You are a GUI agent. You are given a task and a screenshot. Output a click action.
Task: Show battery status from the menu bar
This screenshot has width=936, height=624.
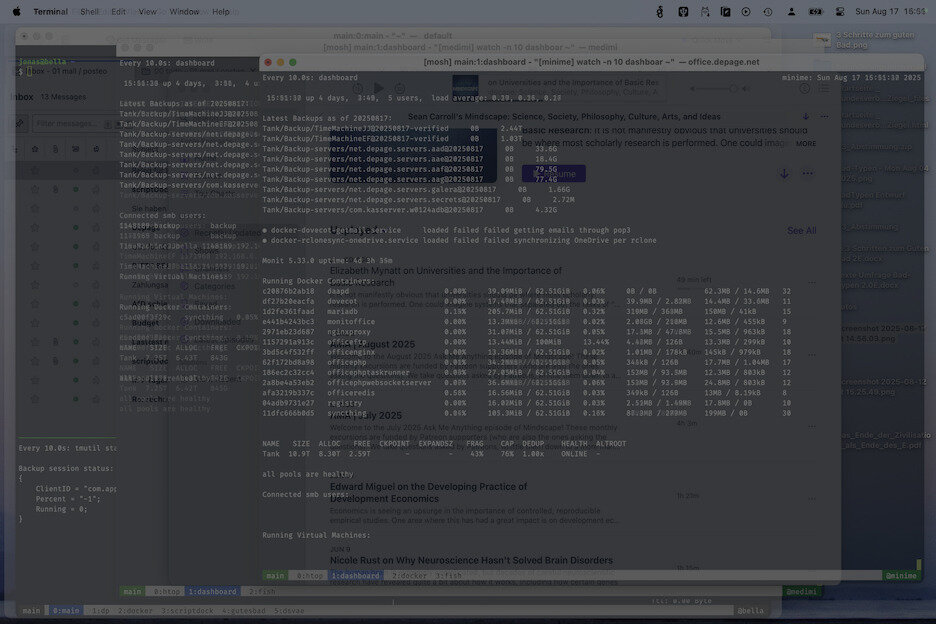(815, 11)
